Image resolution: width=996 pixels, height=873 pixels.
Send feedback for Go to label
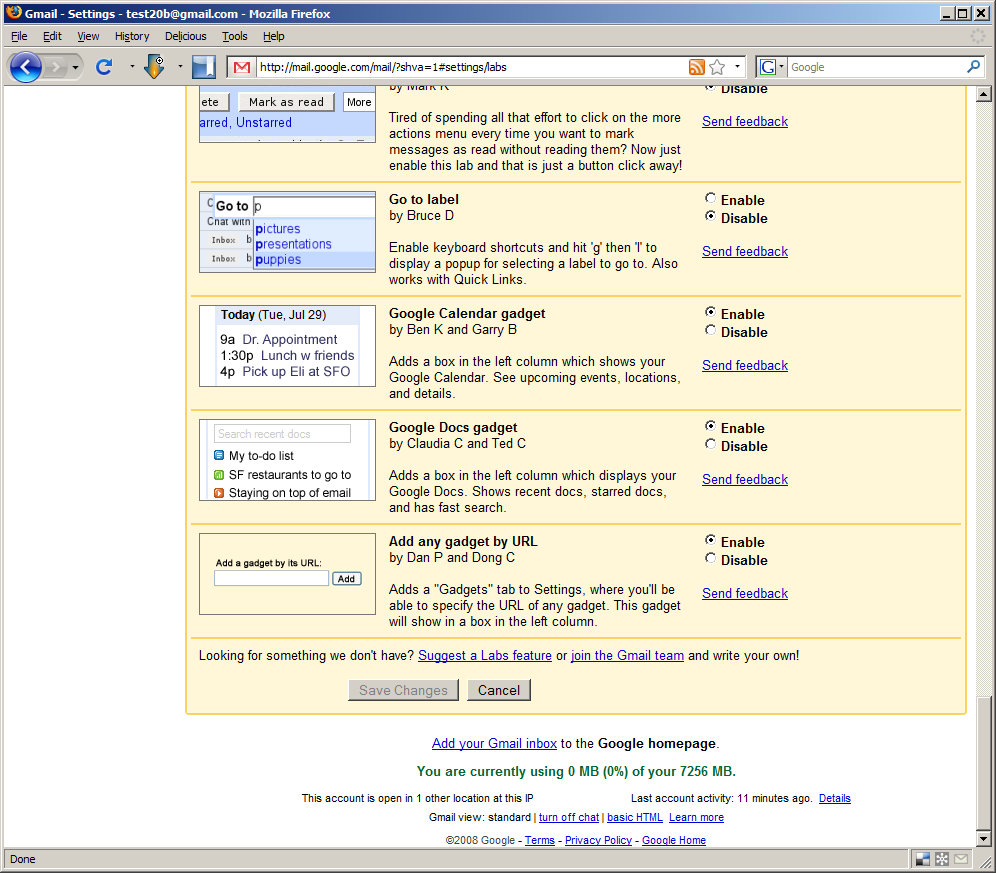[744, 252]
